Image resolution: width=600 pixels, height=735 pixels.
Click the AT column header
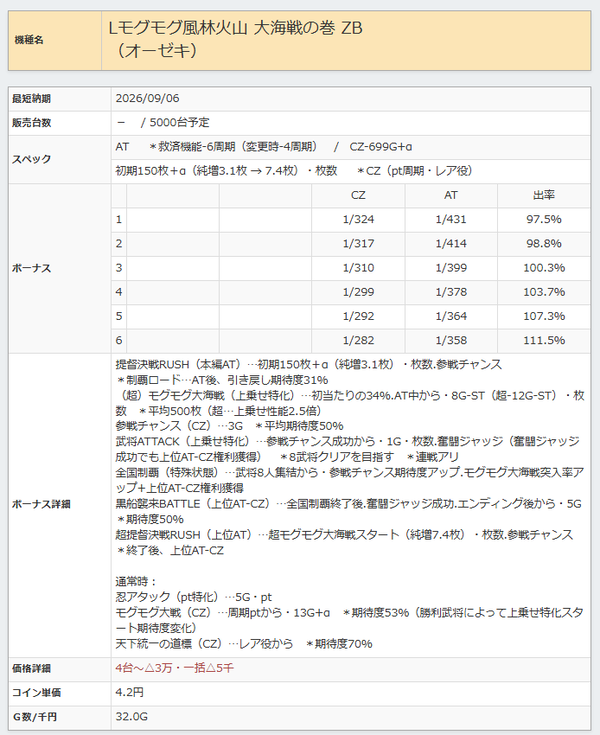(x=451, y=195)
